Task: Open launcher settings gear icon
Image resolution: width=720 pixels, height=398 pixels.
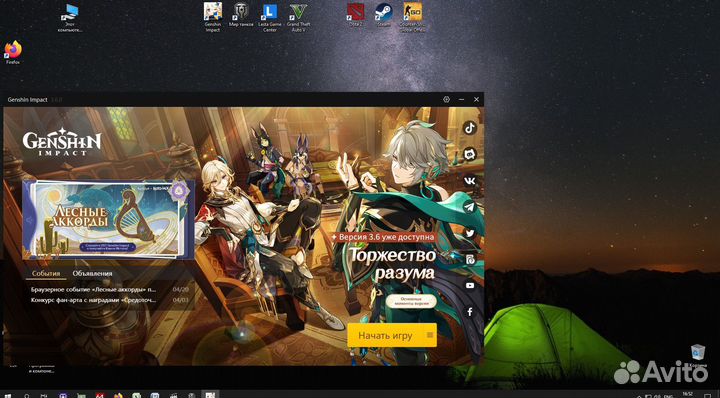Action: [x=446, y=99]
